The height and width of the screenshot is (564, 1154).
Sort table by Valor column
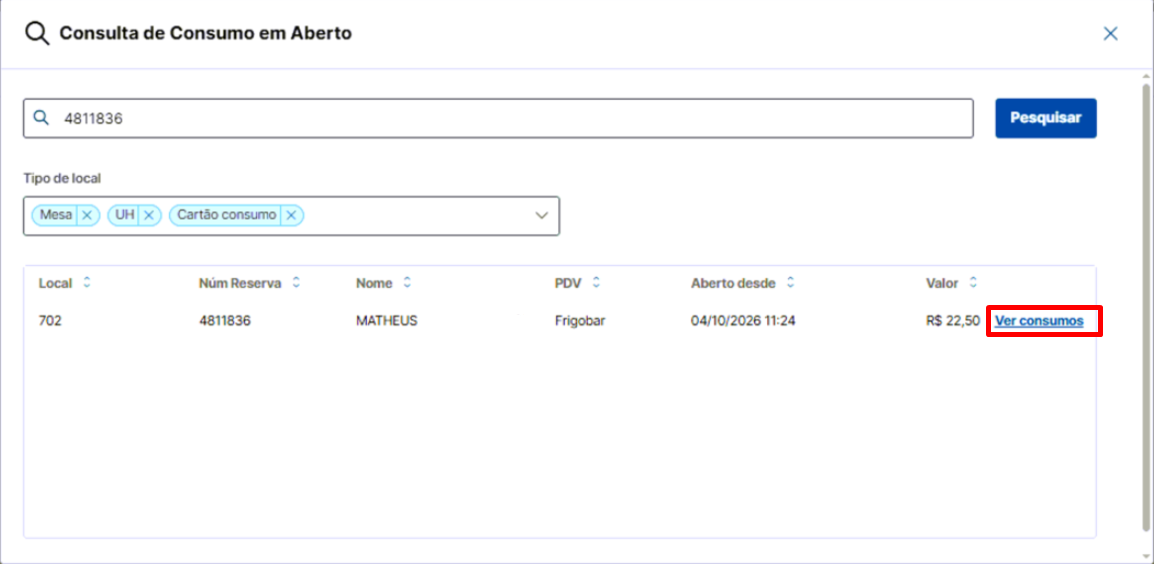pos(973,283)
